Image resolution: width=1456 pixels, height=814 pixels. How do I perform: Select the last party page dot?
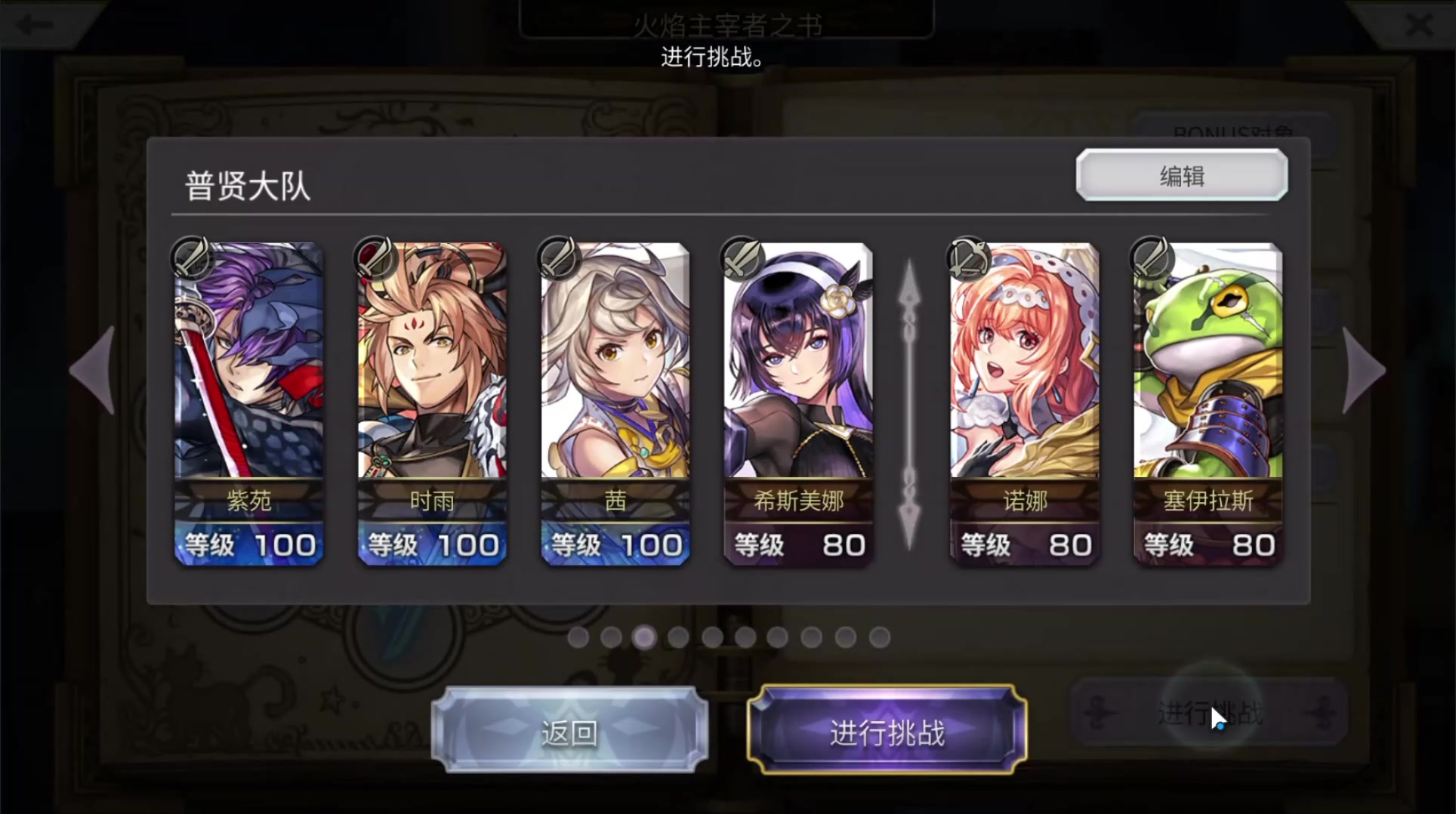(x=879, y=637)
